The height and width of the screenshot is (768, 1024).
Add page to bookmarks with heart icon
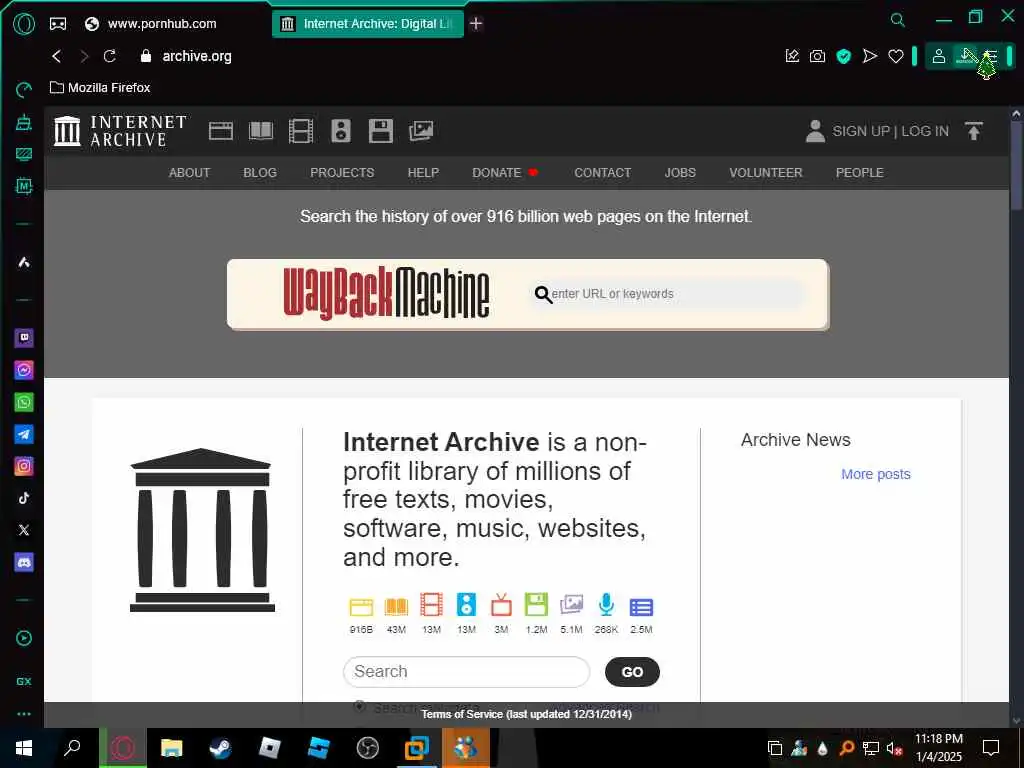pos(896,56)
